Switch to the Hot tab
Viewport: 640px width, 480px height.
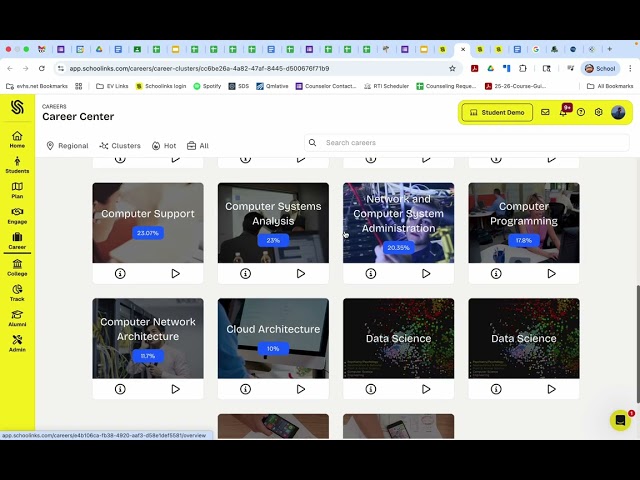point(164,146)
